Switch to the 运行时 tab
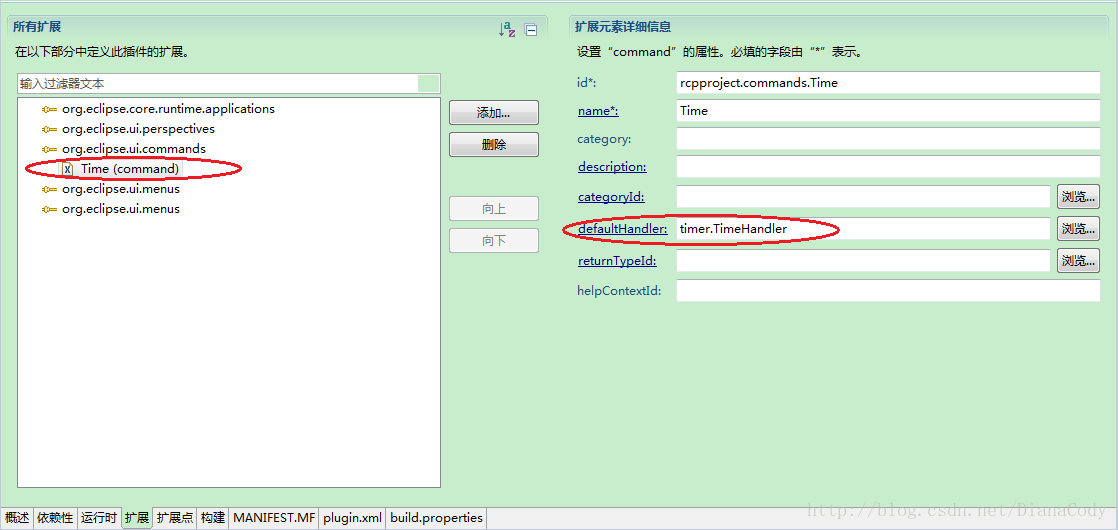 pos(98,518)
